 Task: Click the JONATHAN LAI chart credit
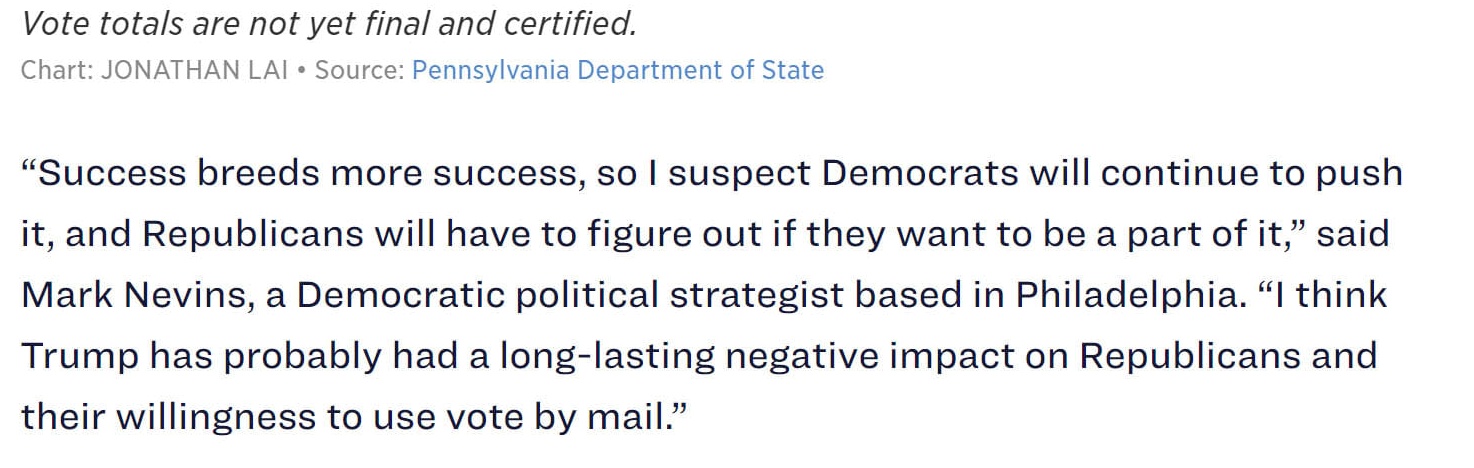click(x=194, y=70)
